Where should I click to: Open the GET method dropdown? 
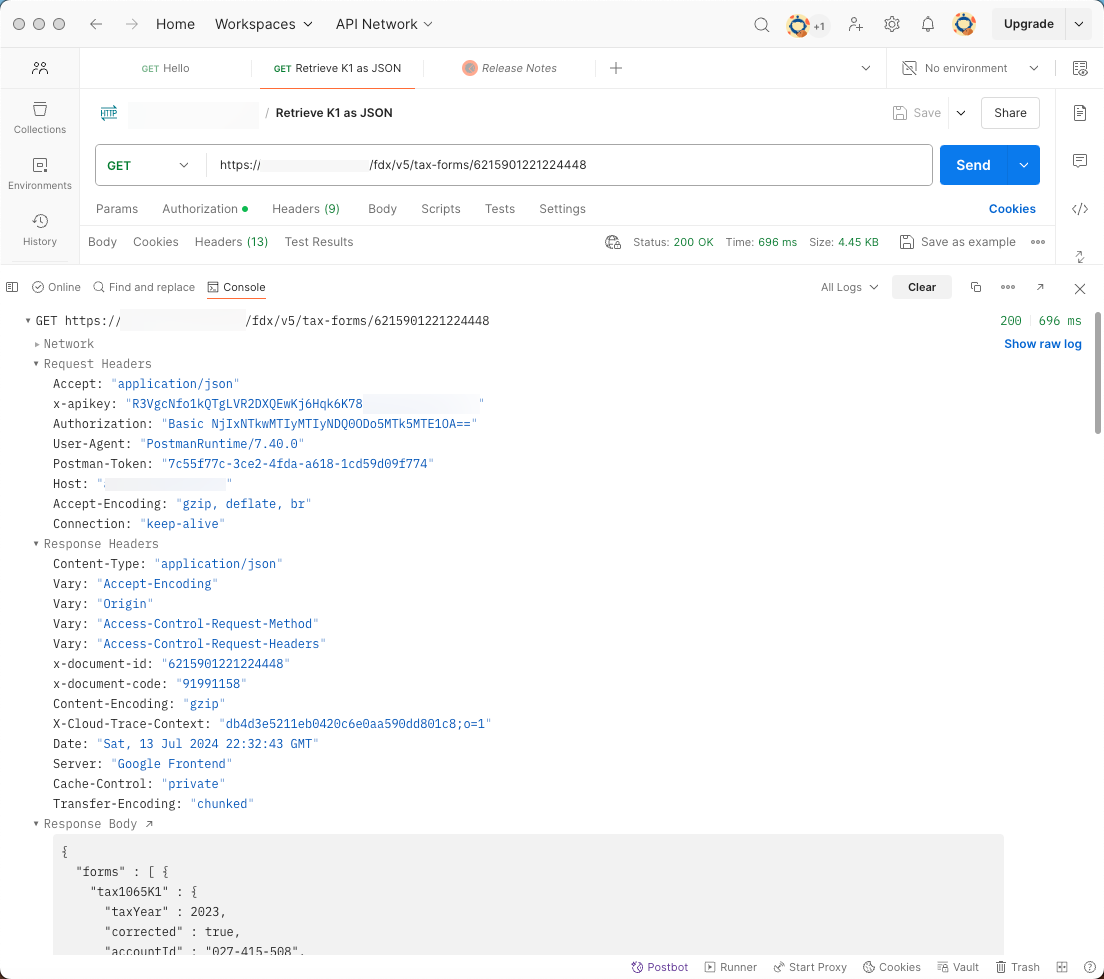pos(149,166)
